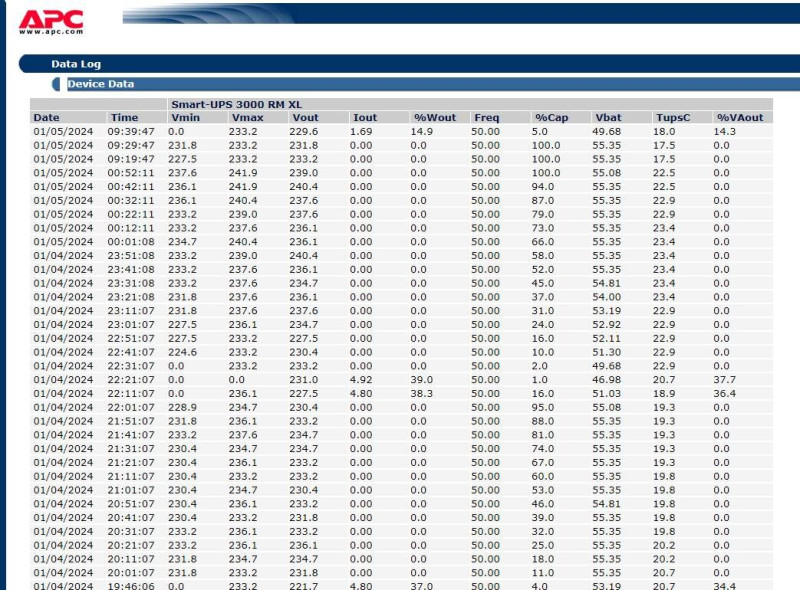The width and height of the screenshot is (800, 590).
Task: Click the %VAout column header
Action: [x=740, y=117]
